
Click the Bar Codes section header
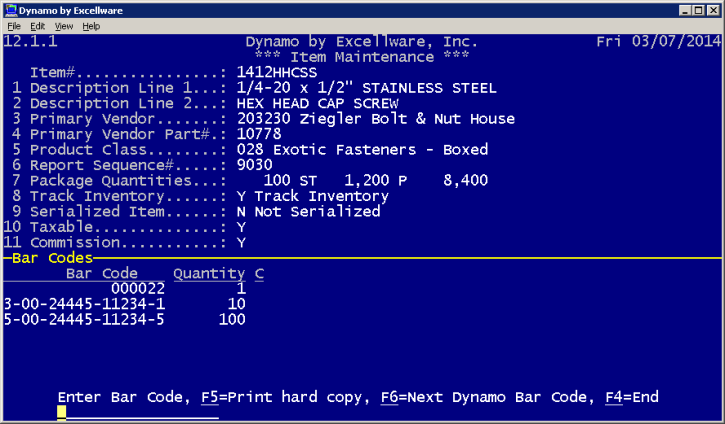[x=52, y=258]
